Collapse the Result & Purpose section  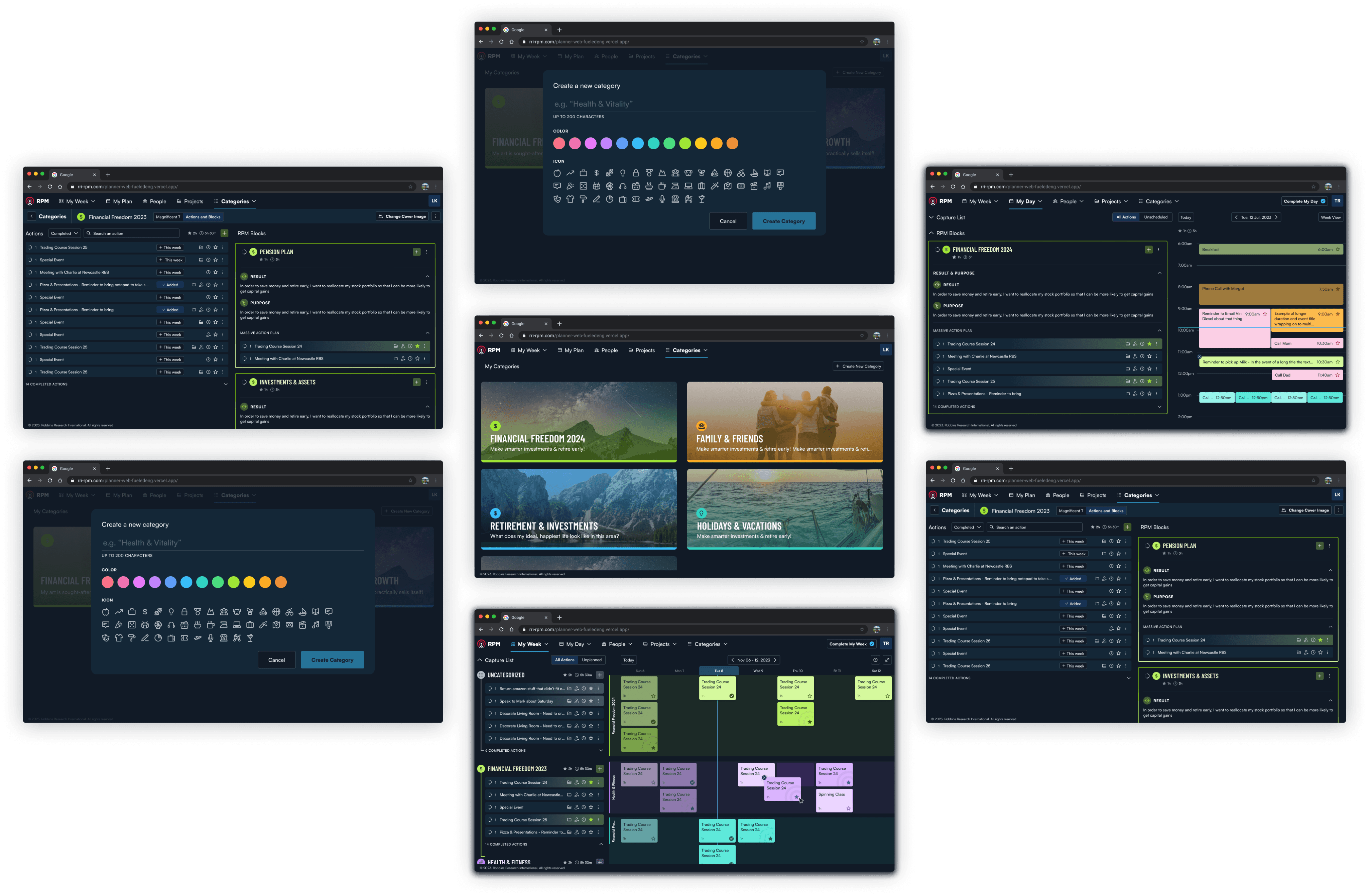coord(1159,273)
